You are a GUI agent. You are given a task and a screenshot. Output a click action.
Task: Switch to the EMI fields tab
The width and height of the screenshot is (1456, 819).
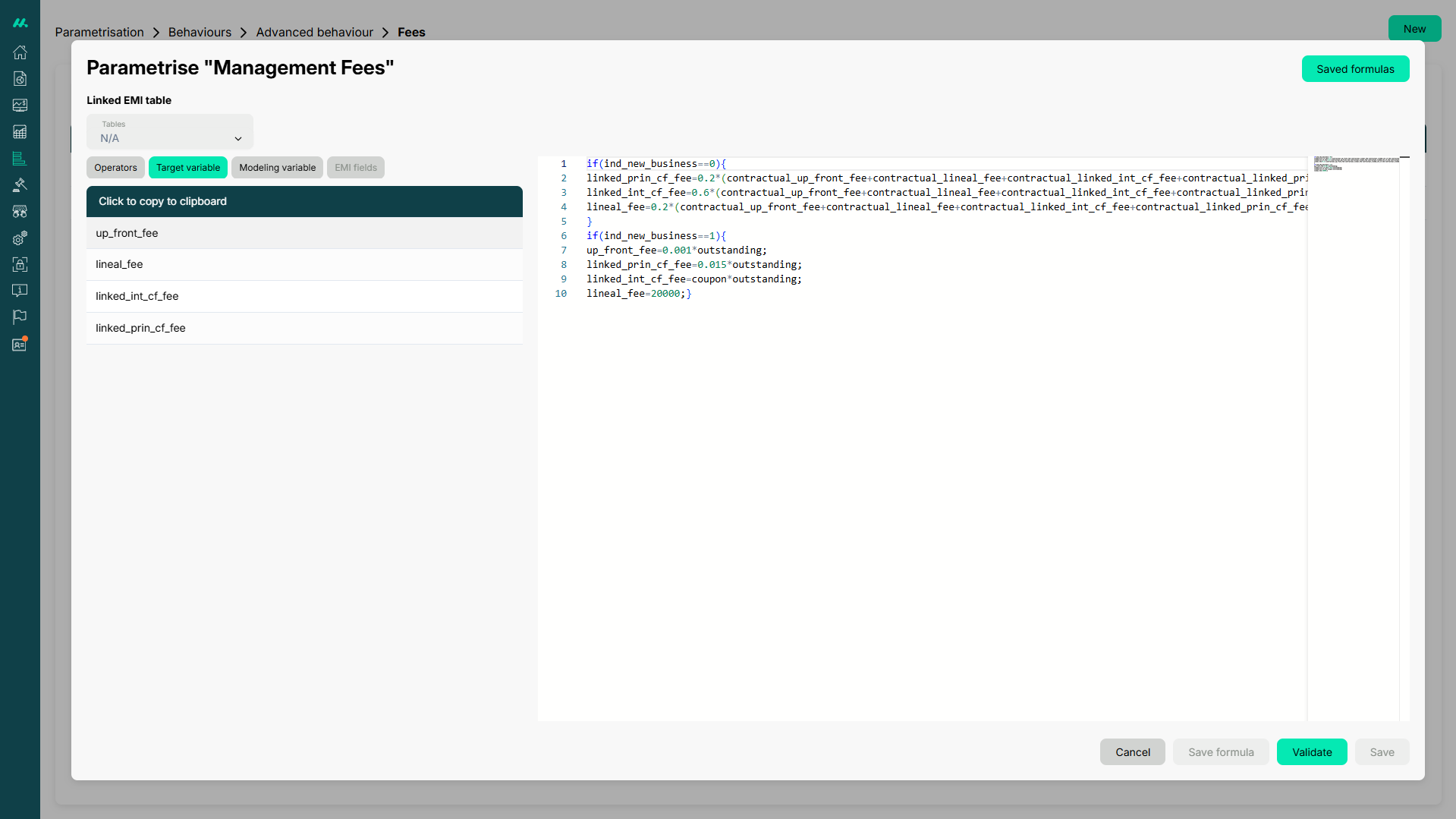point(356,168)
